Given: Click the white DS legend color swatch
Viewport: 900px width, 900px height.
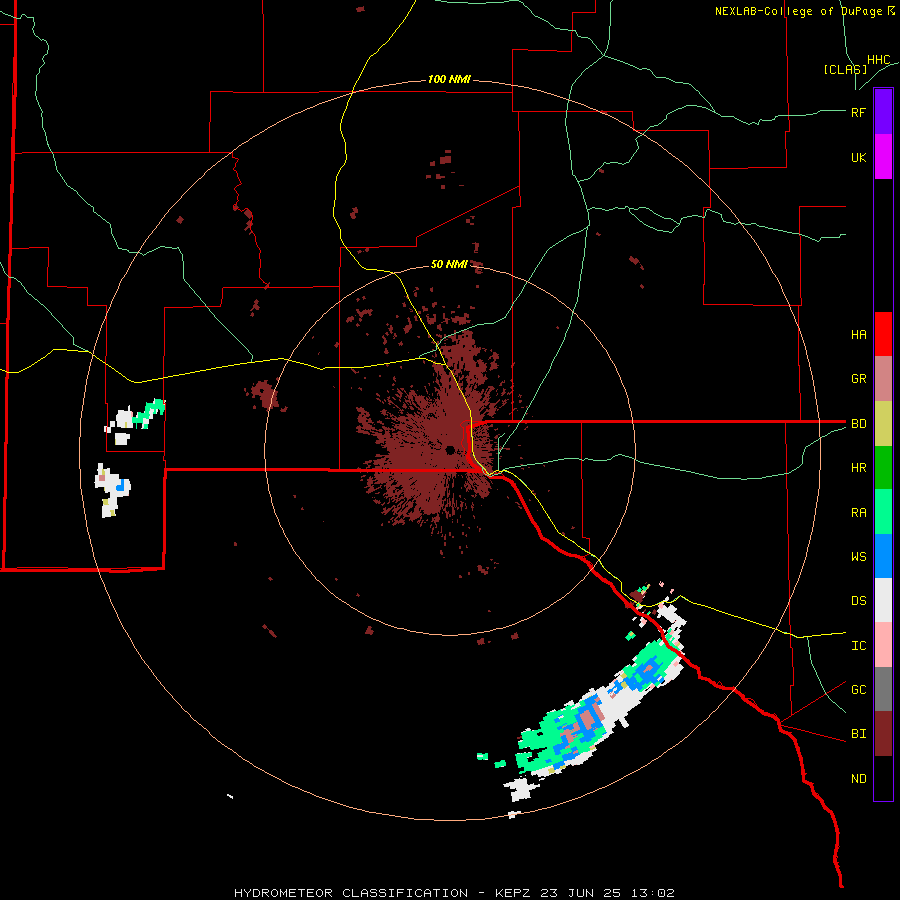Looking at the screenshot, I should pos(883,600).
